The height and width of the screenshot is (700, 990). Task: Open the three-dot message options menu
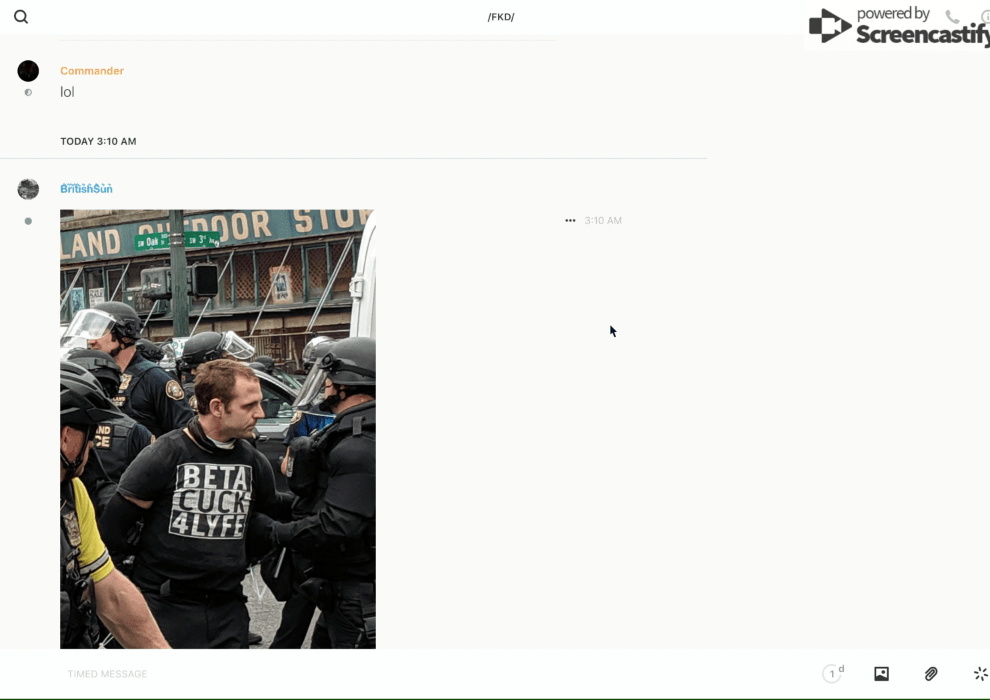pyautogui.click(x=570, y=220)
